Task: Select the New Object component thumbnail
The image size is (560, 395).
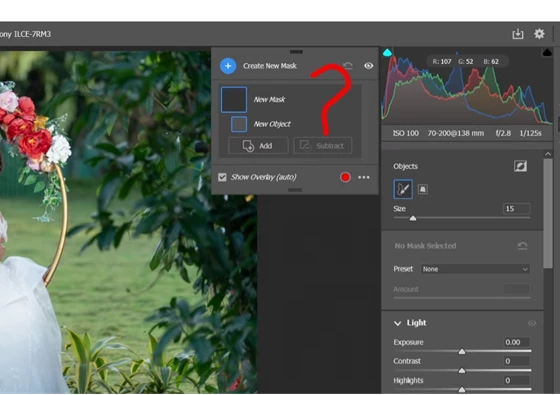Action: tap(239, 124)
